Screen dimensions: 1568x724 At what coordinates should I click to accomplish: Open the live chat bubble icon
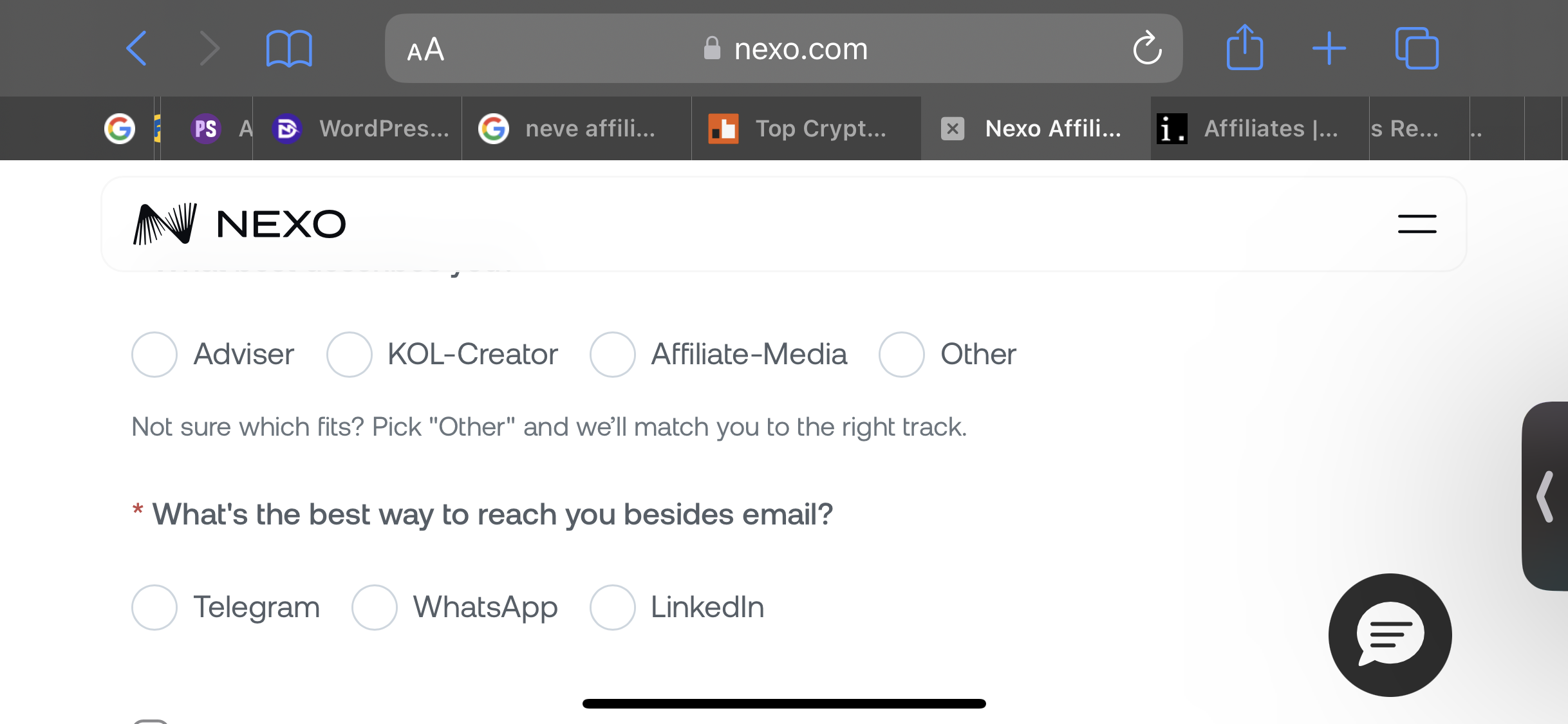point(1390,635)
